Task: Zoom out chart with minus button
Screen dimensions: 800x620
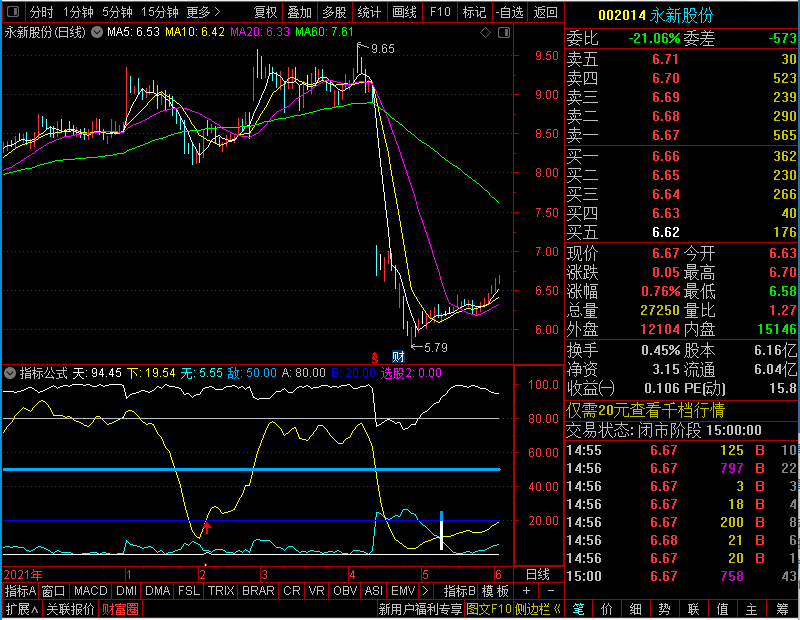Action: 551,591
